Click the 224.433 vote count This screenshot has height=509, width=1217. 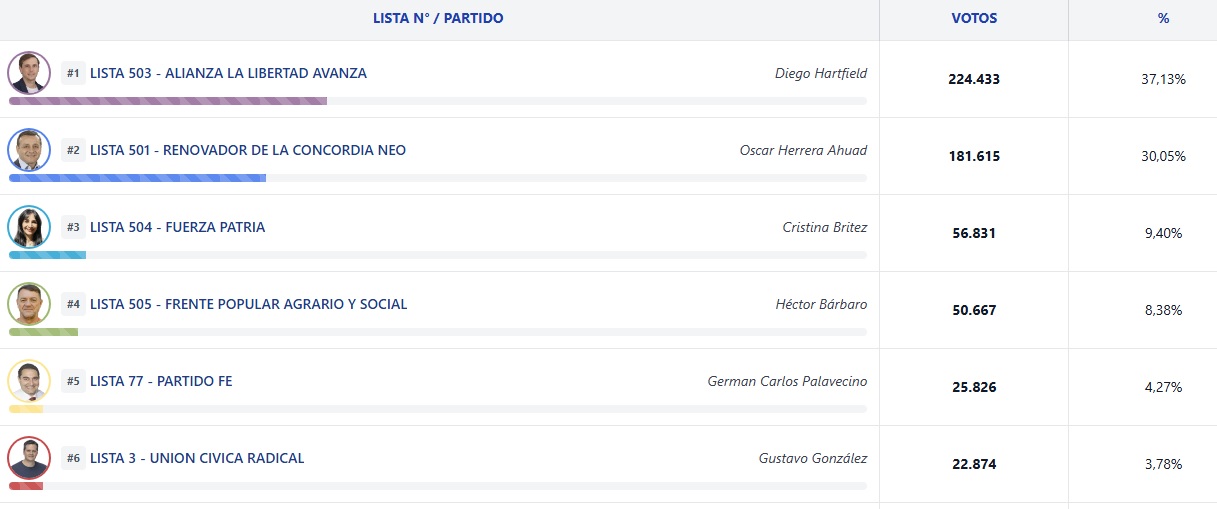point(973,79)
